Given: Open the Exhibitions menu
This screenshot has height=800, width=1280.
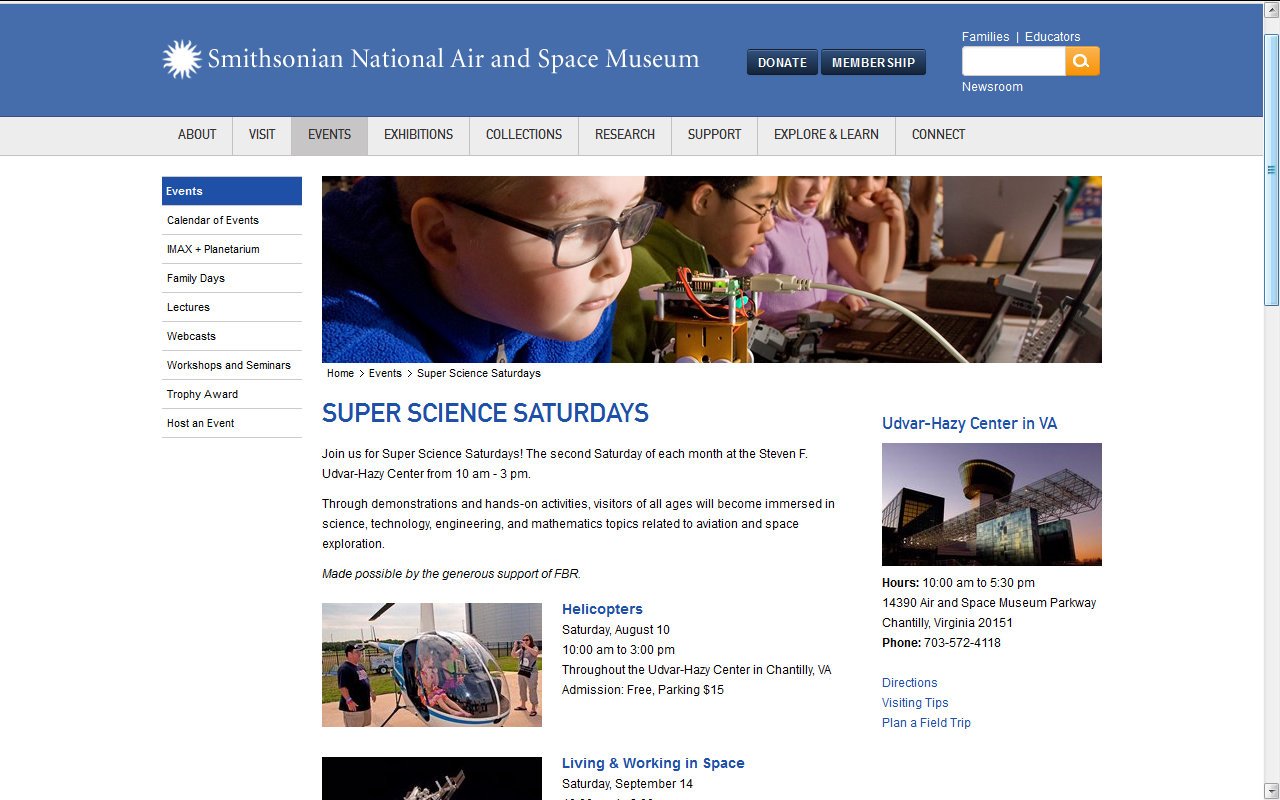Looking at the screenshot, I should tap(418, 135).
